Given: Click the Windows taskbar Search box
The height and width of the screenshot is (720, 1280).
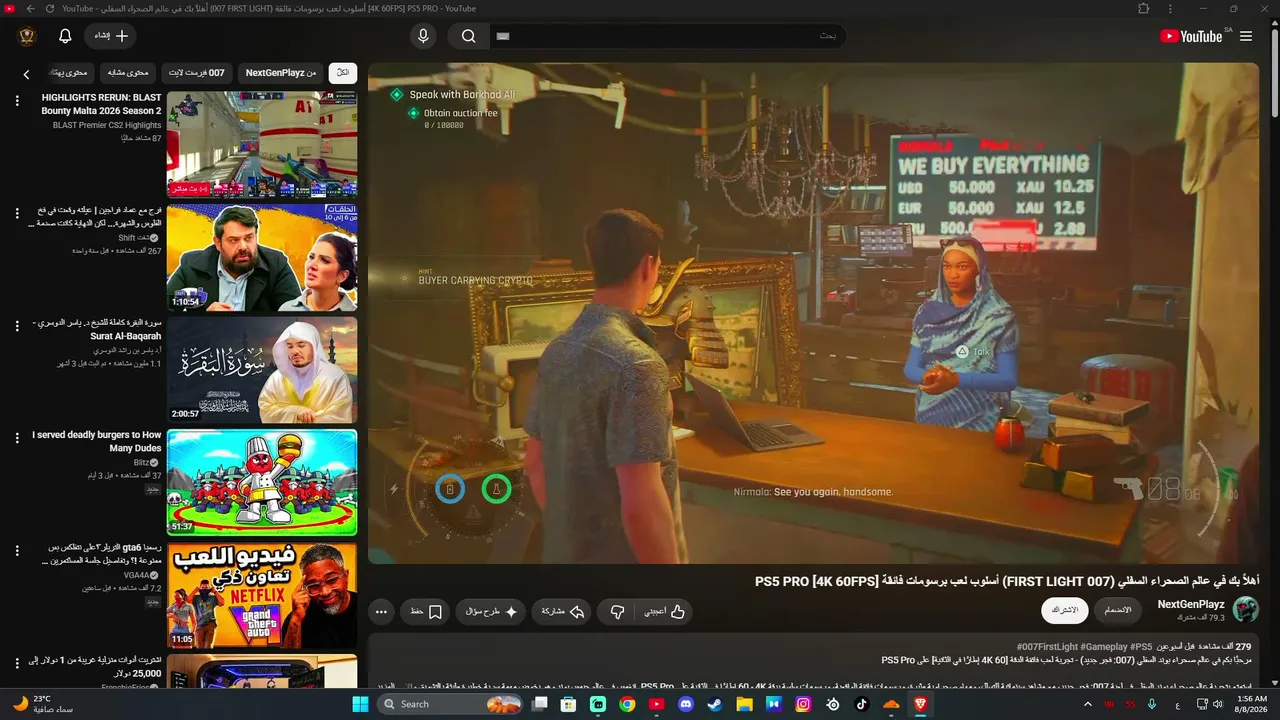Looking at the screenshot, I should 452,704.
